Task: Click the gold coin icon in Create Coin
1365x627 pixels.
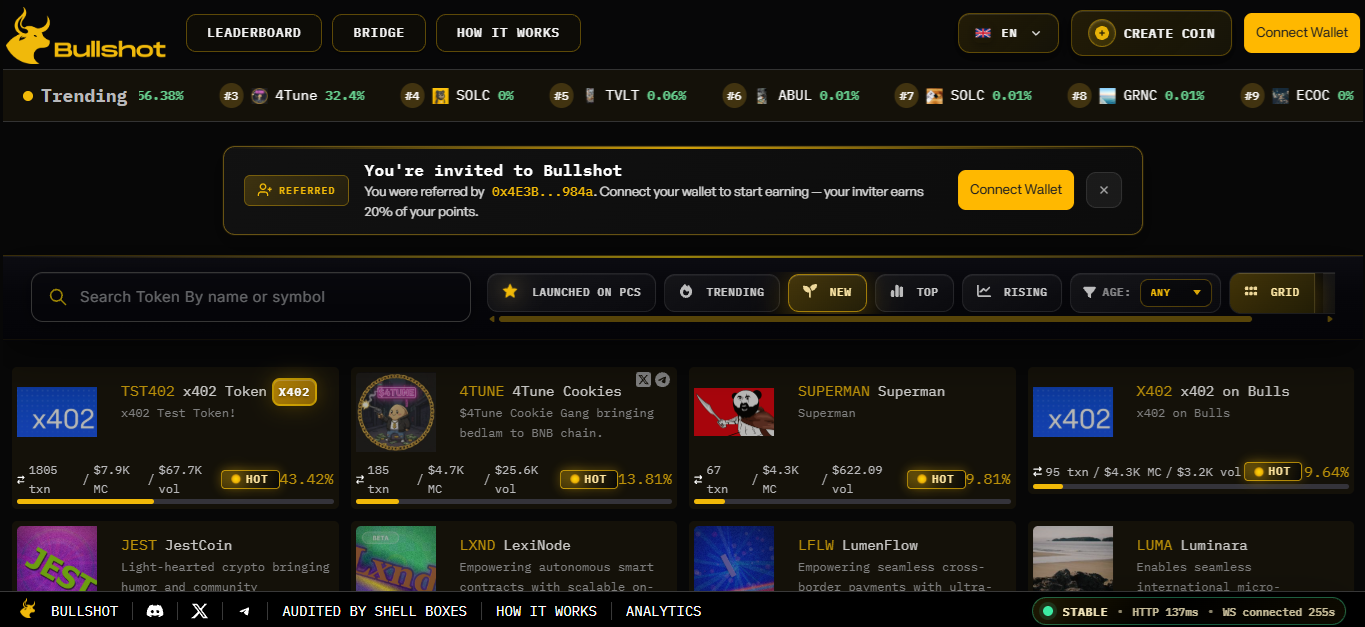Action: pos(1101,33)
